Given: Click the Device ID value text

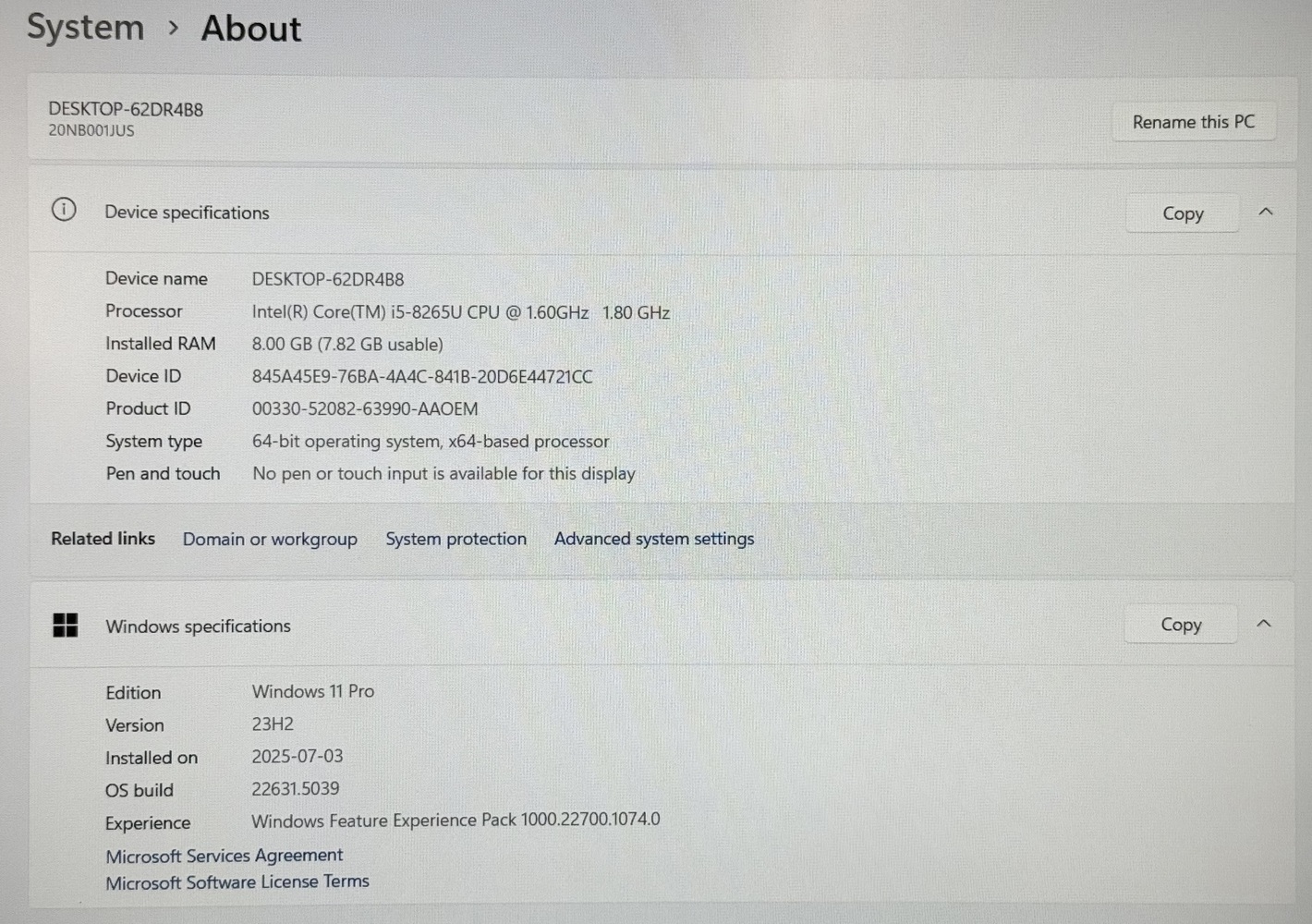Looking at the screenshot, I should point(422,377).
